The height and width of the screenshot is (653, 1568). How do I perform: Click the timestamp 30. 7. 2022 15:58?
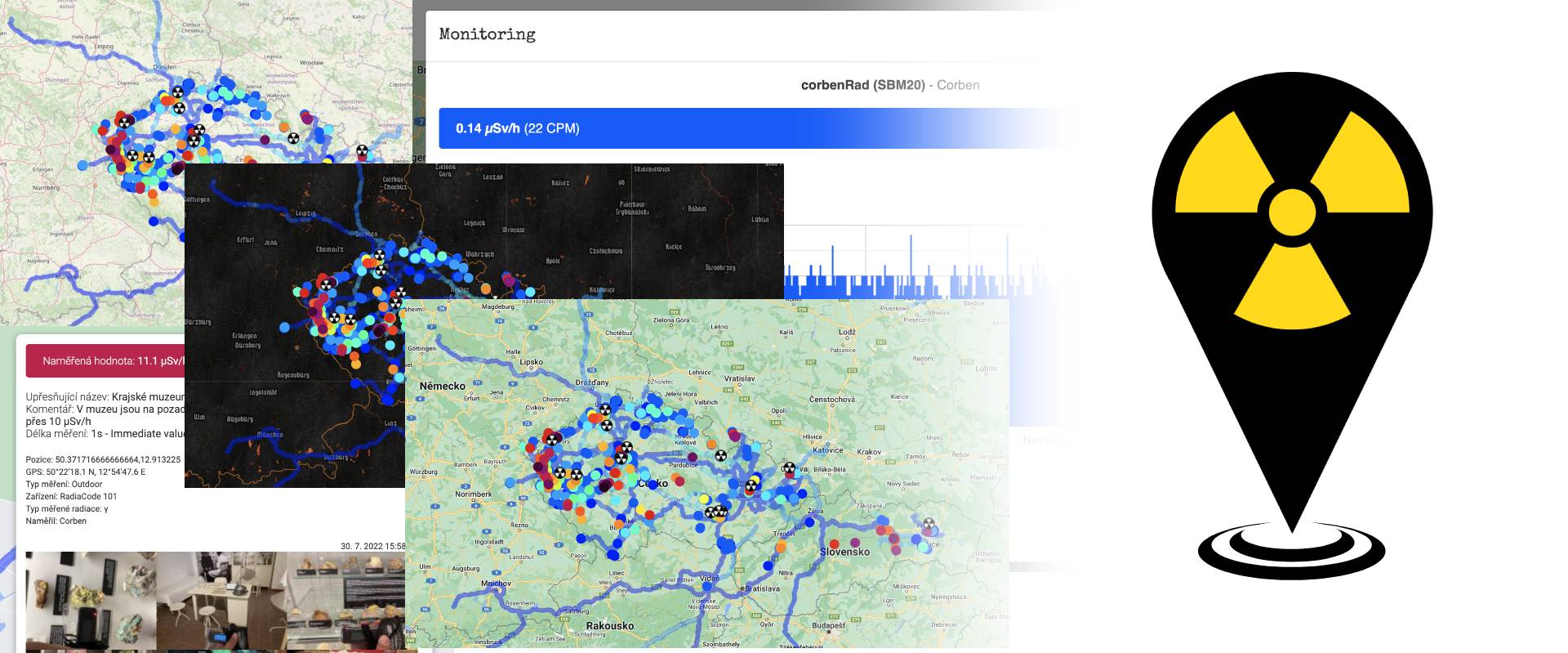point(373,546)
